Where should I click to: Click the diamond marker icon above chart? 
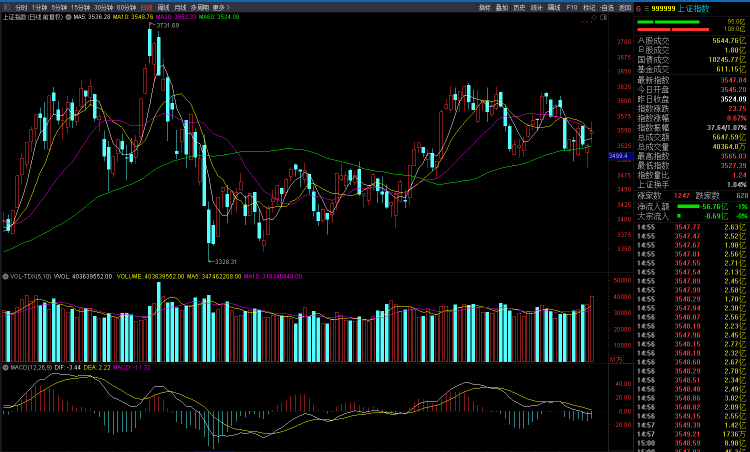[x=595, y=17]
